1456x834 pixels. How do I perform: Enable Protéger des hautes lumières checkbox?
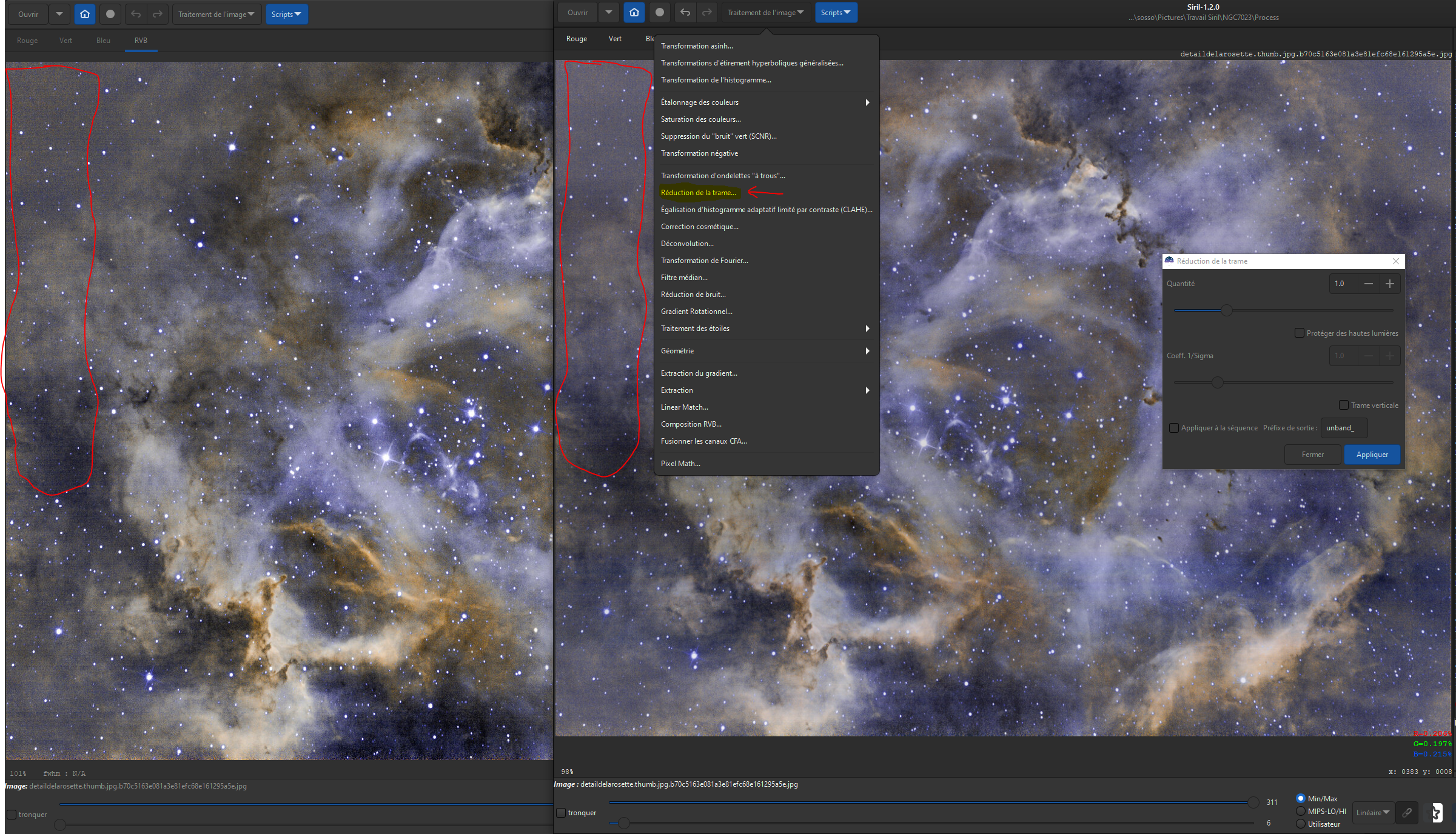click(x=1299, y=333)
